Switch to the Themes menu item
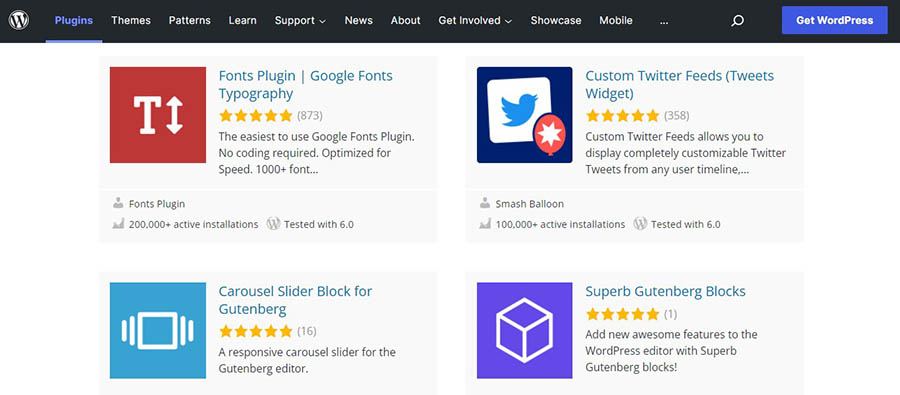Image resolution: width=900 pixels, height=395 pixels. (131, 21)
